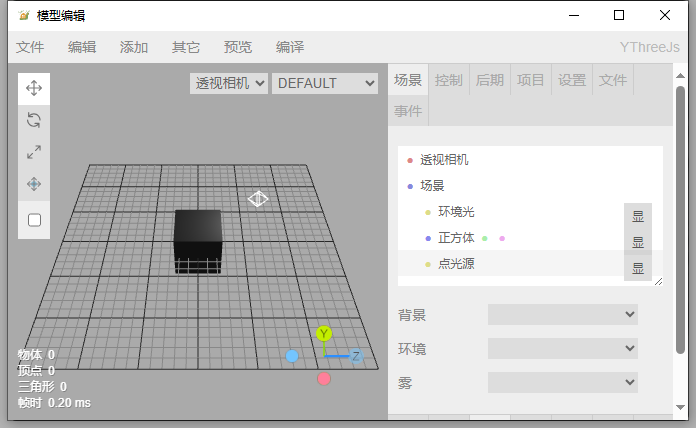Switch to the 设置 tab

point(572,80)
